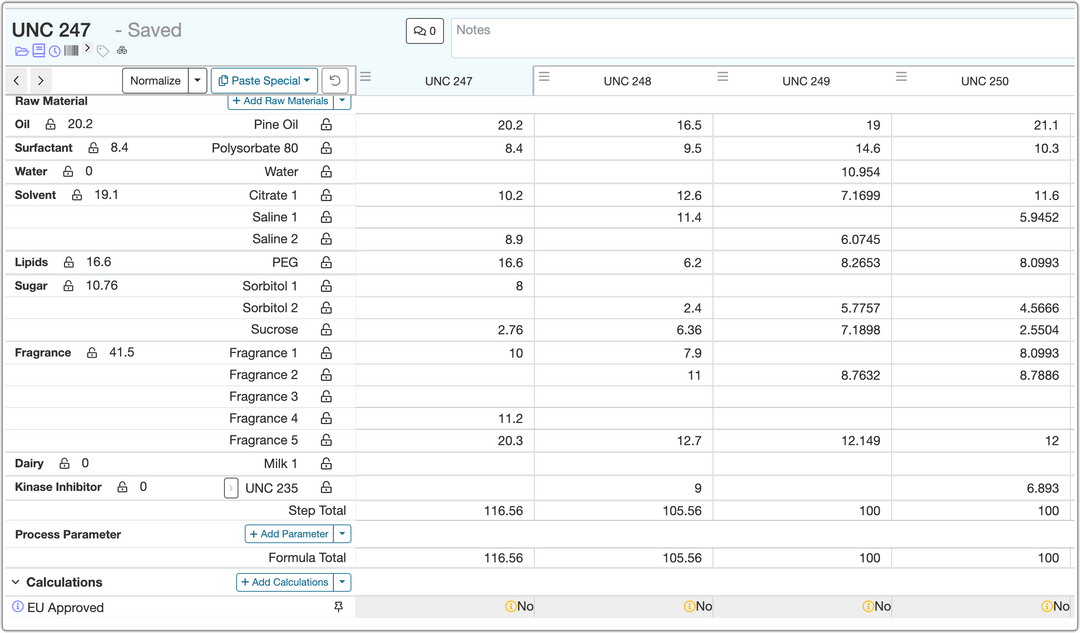The width and height of the screenshot is (1080, 633).
Task: Open the Normalize dropdown arrow
Action: tap(197, 81)
